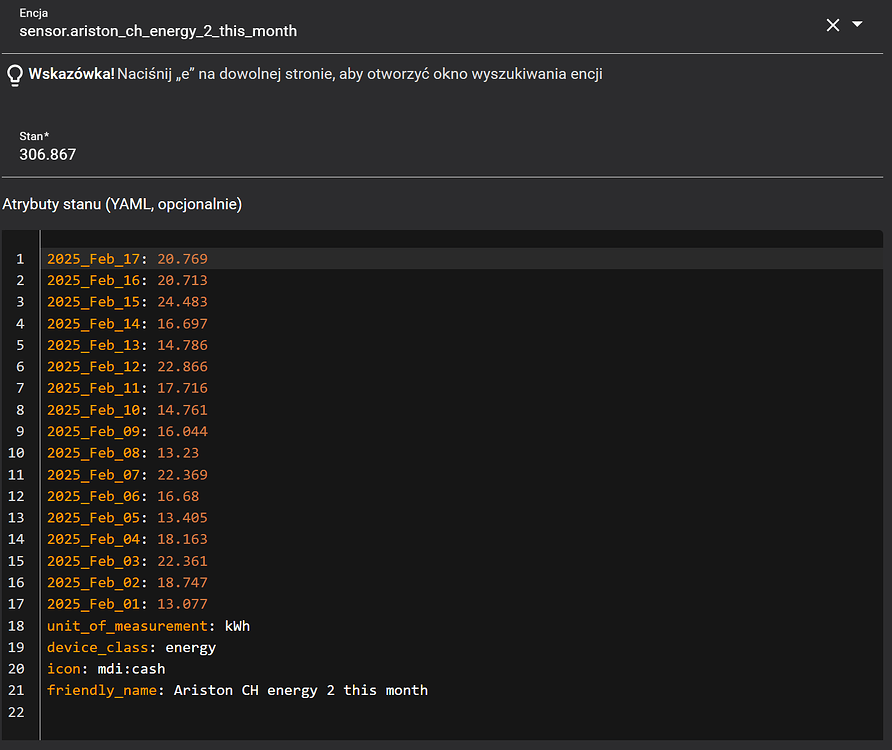Open the entity dropdown arrow

(x=857, y=24)
